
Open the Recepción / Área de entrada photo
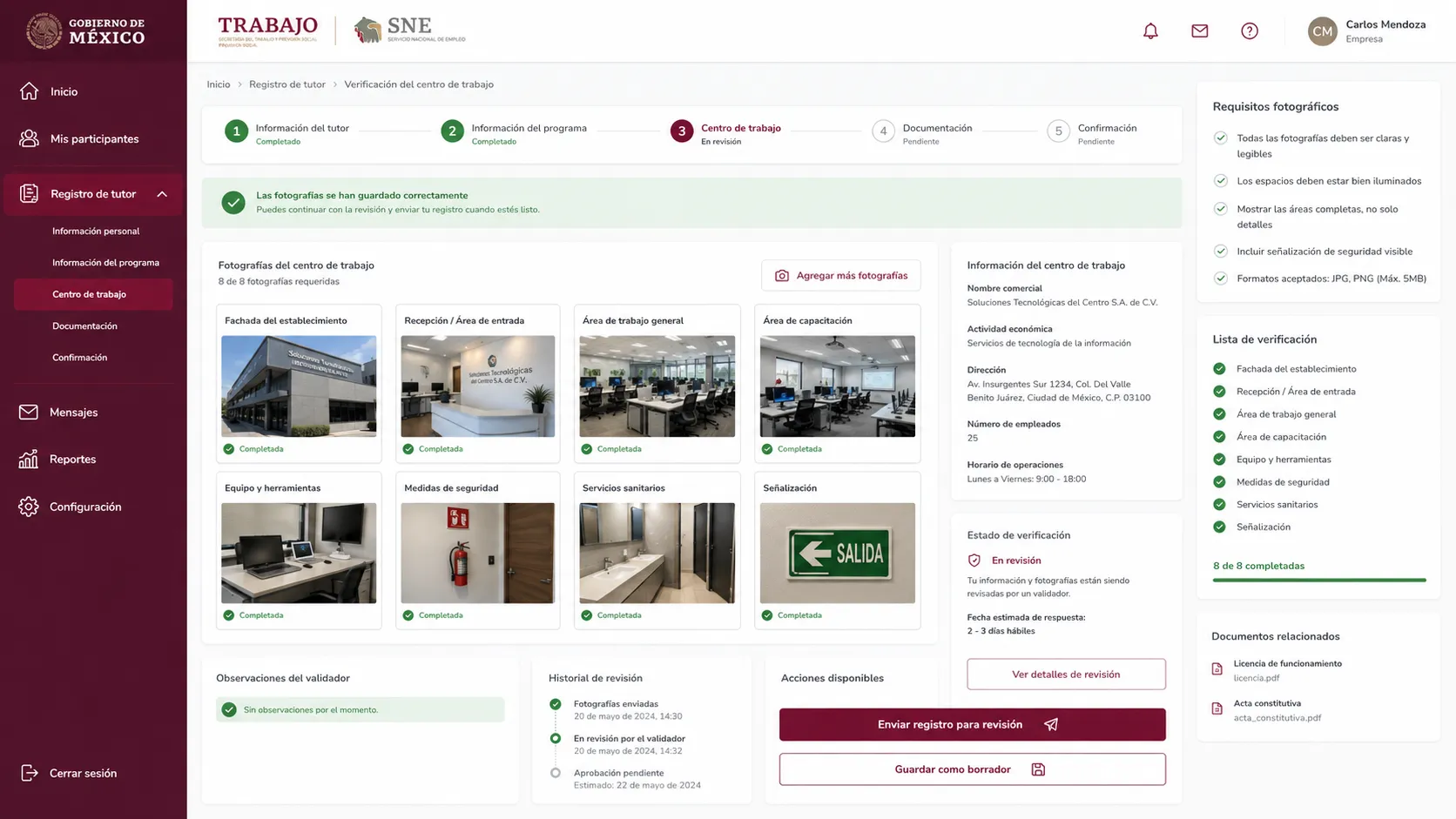click(478, 386)
